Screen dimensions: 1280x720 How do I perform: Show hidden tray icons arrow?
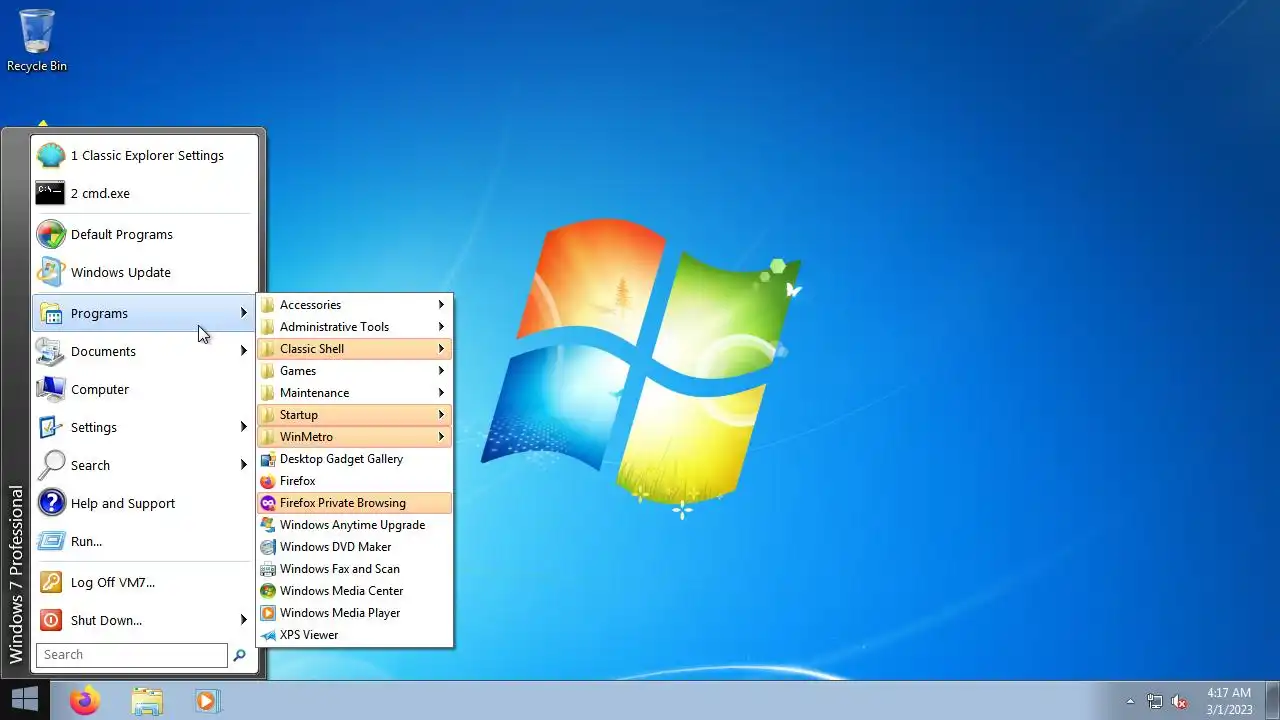pos(1131,701)
